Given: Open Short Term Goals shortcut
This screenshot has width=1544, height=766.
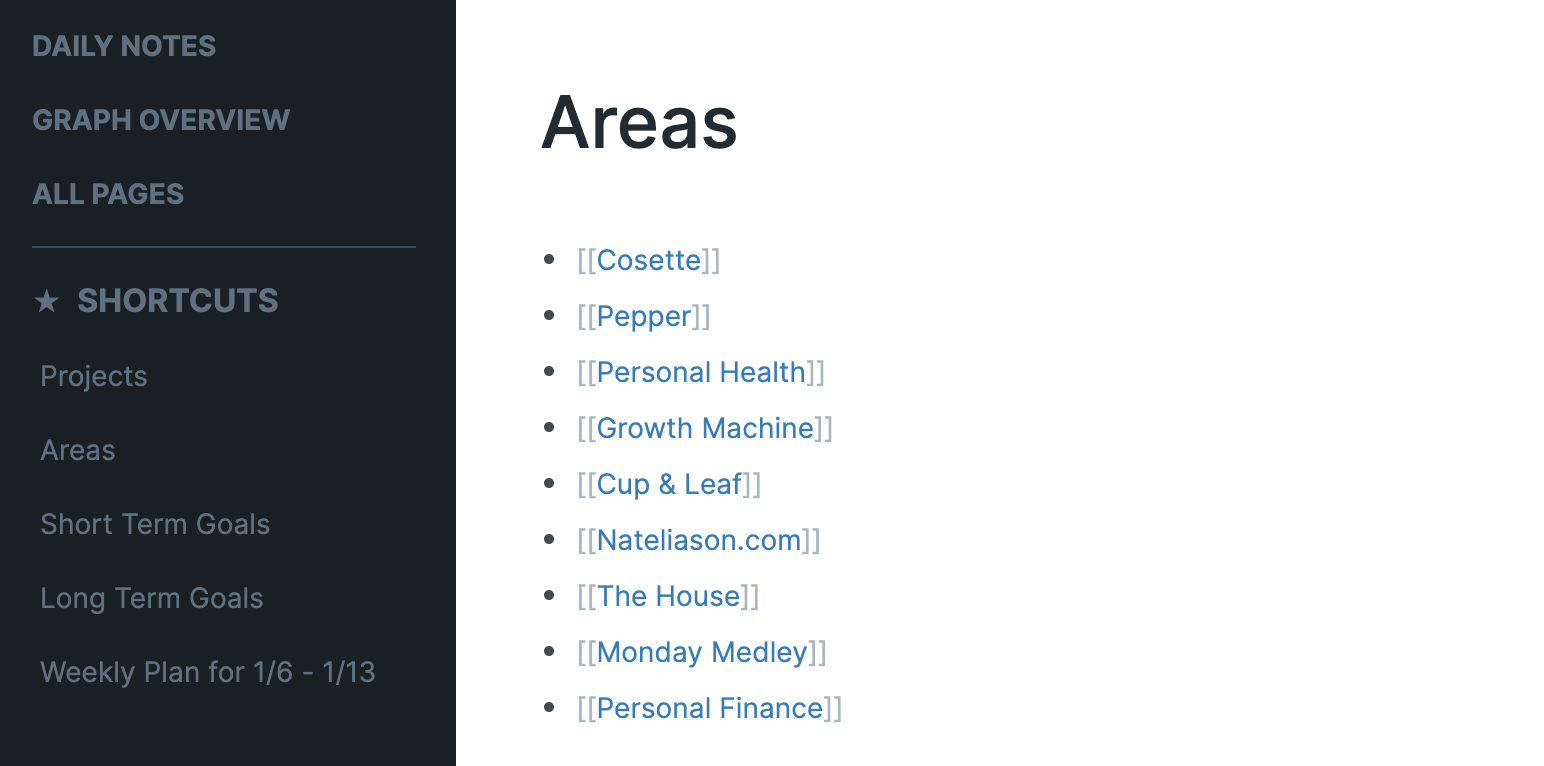Looking at the screenshot, I should [x=155, y=524].
